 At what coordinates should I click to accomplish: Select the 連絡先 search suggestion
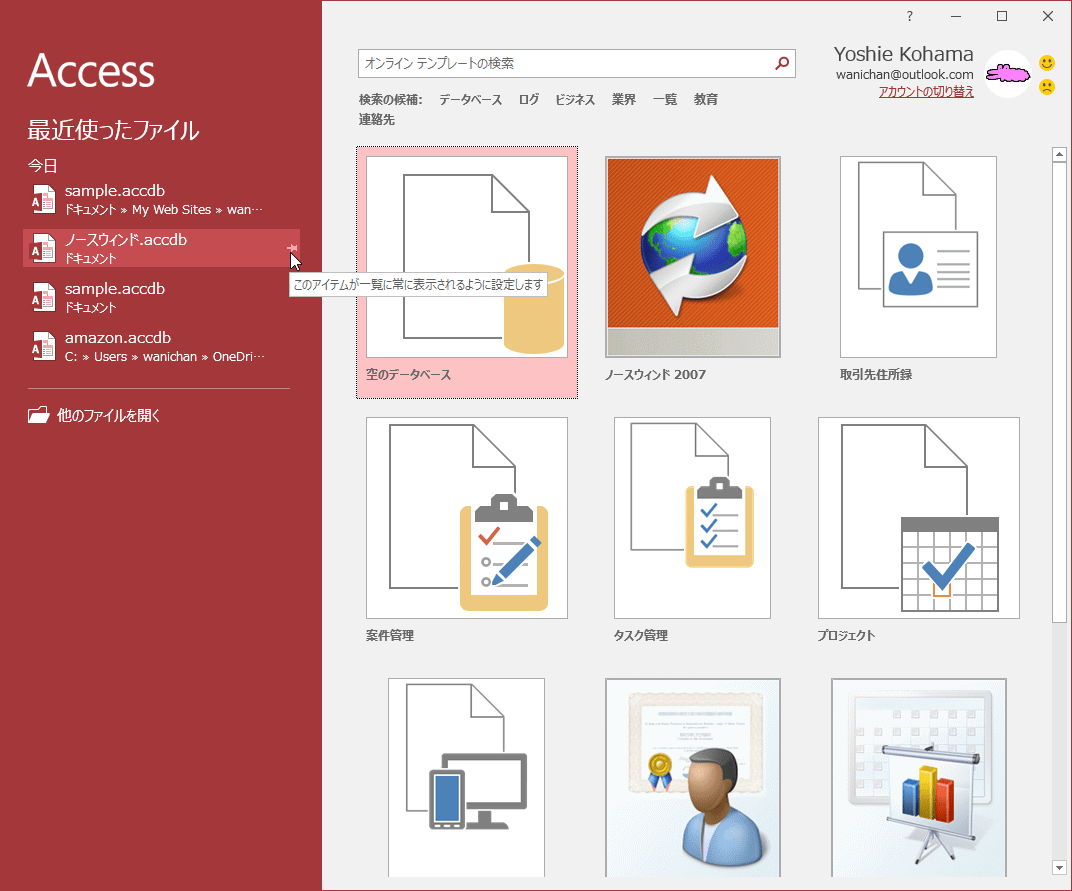click(377, 120)
